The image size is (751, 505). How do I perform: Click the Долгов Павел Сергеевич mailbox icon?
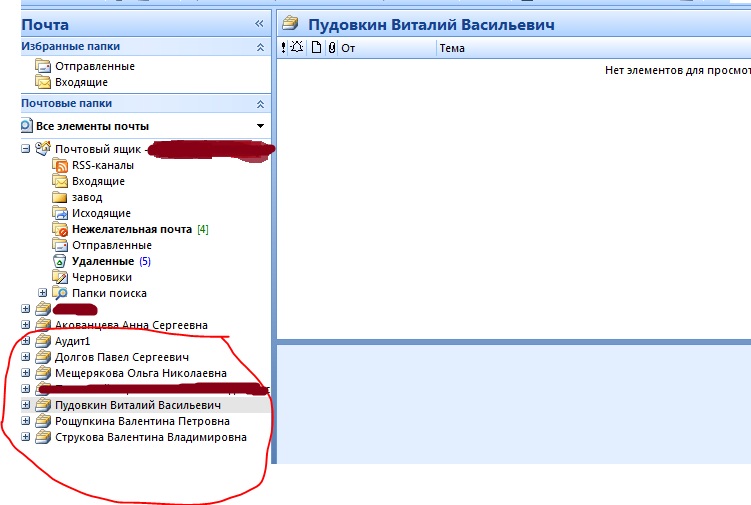pos(43,357)
